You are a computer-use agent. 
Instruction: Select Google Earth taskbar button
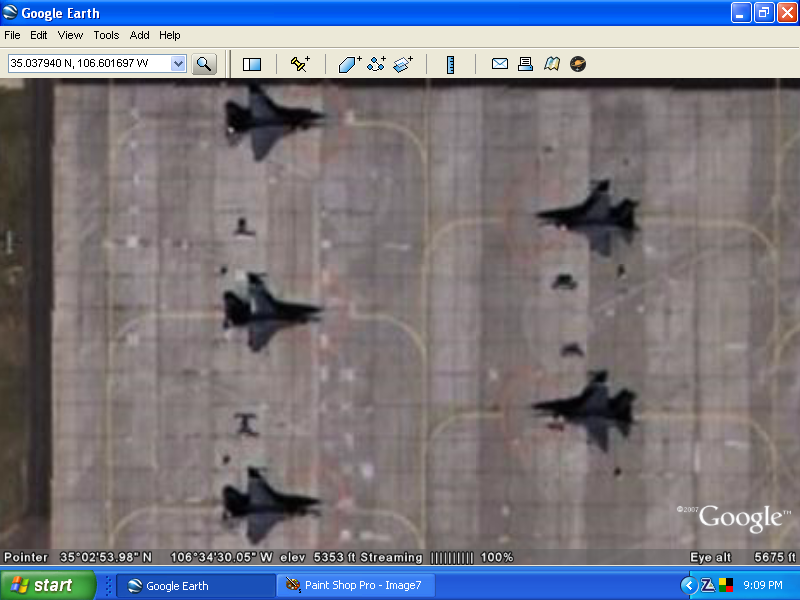196,586
